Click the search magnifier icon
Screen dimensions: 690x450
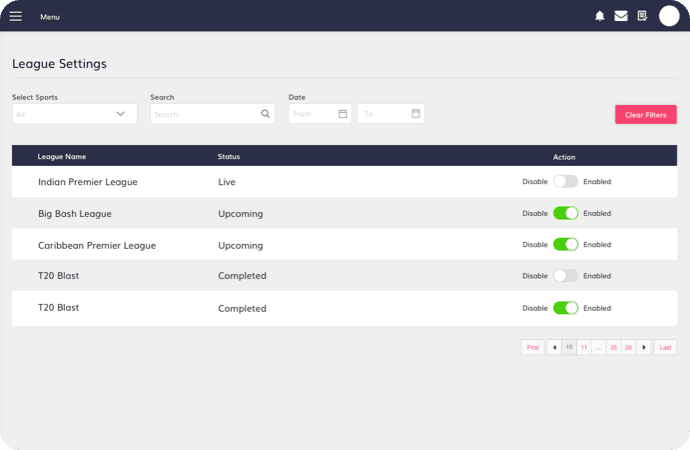(265, 114)
